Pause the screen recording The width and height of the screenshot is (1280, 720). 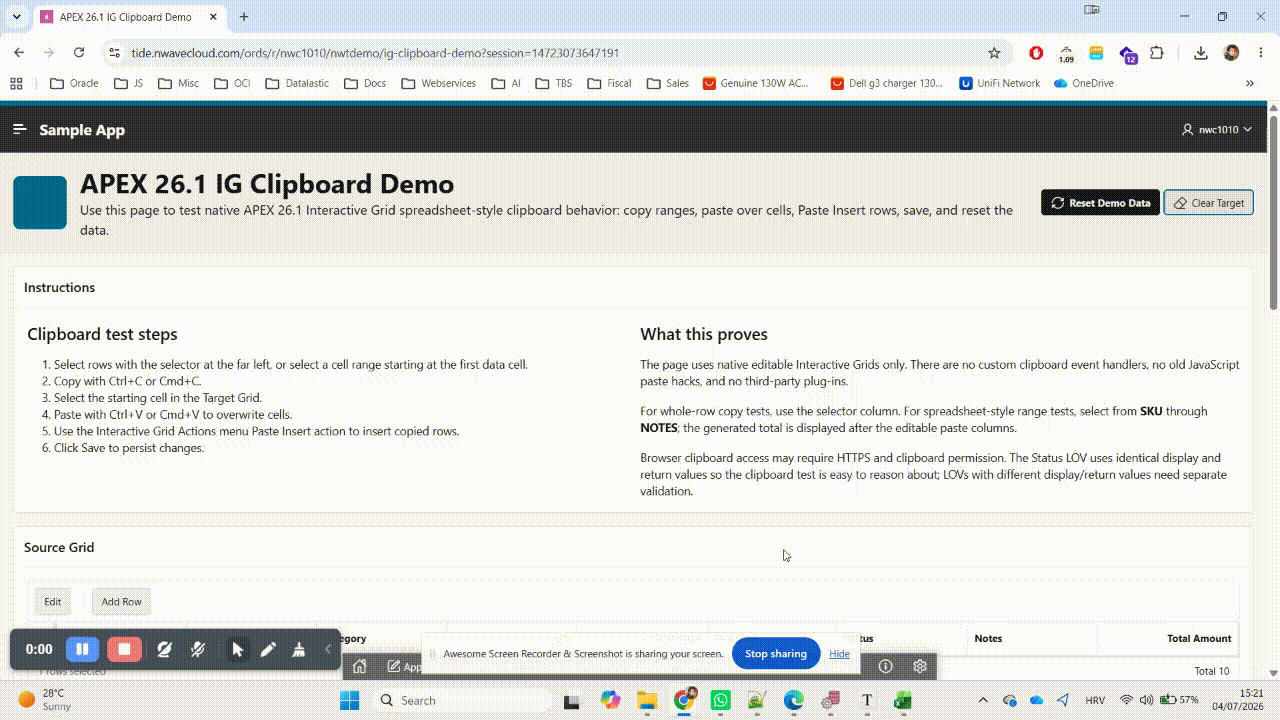coord(82,649)
